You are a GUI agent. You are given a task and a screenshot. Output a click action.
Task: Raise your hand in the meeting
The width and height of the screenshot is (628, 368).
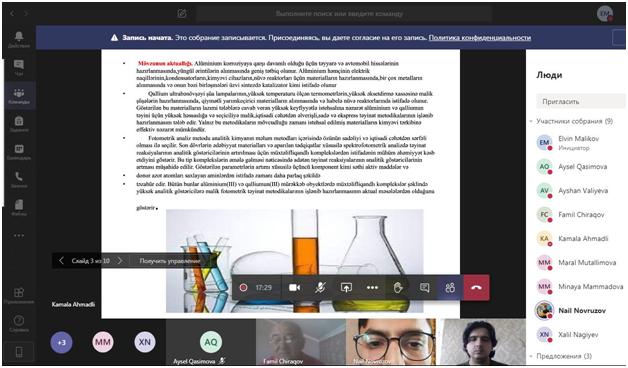[398, 288]
